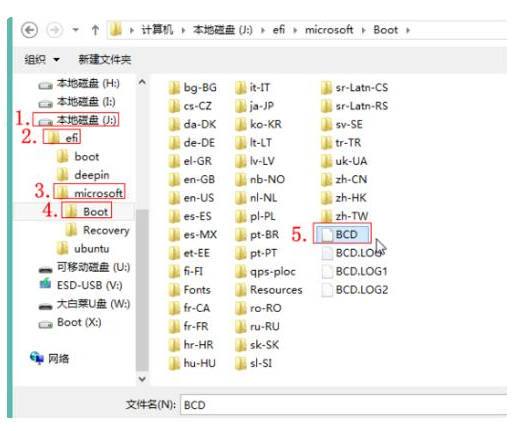Viewport: 527px width, 431px height.
Task: Click the Forward navigation arrow
Action: [x=54, y=30]
